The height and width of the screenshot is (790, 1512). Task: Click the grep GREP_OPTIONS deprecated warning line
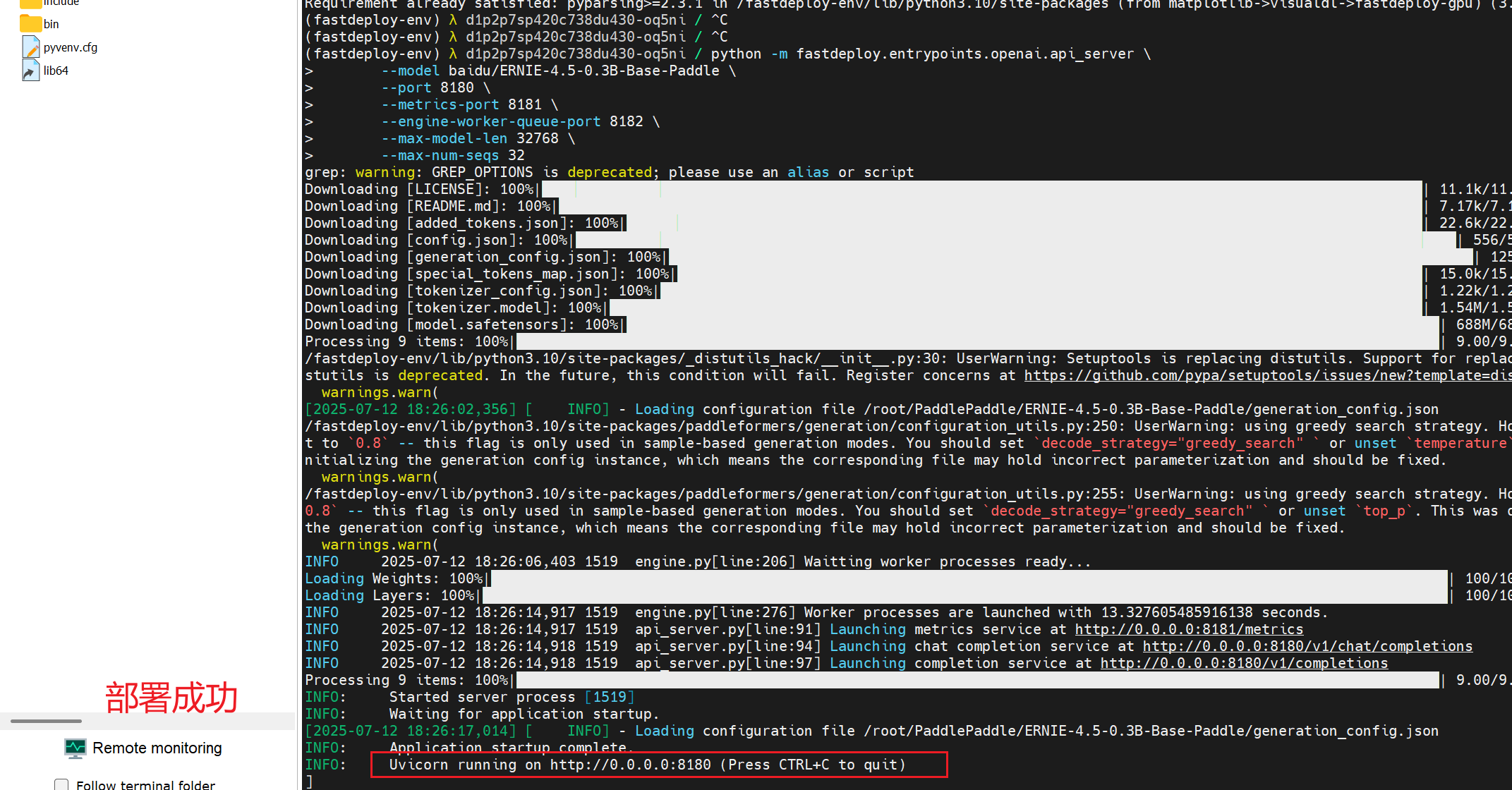coord(609,173)
